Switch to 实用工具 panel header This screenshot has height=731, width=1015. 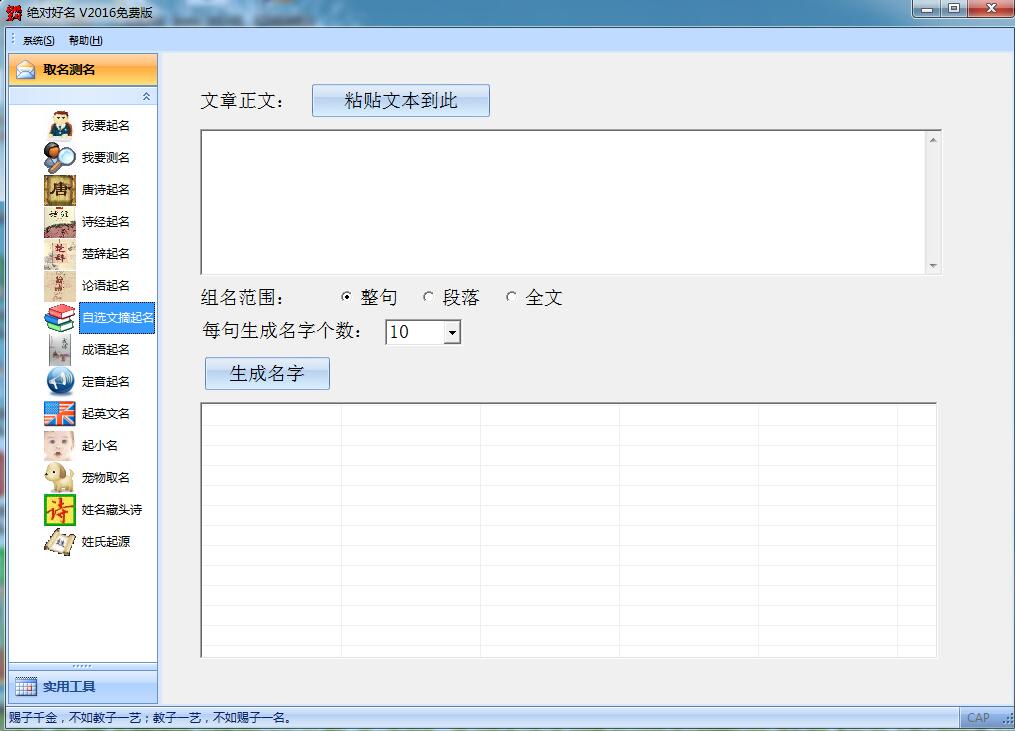coord(83,686)
